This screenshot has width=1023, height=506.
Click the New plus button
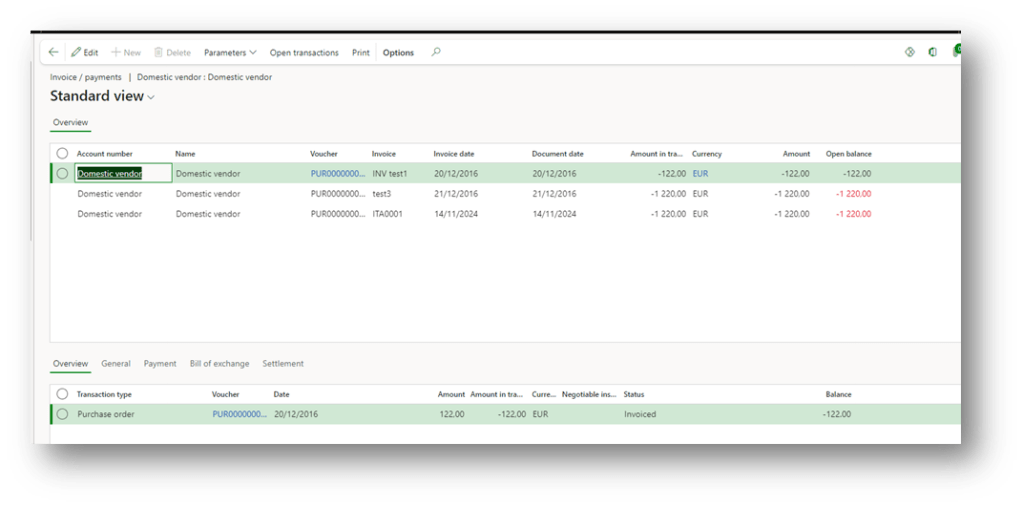pyautogui.click(x=125, y=52)
